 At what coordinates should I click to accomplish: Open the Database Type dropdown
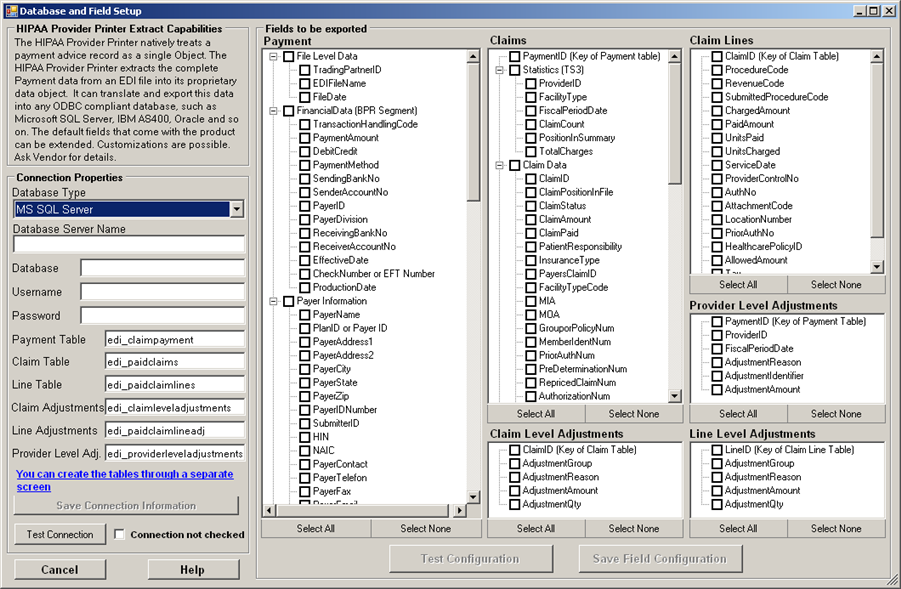(236, 209)
